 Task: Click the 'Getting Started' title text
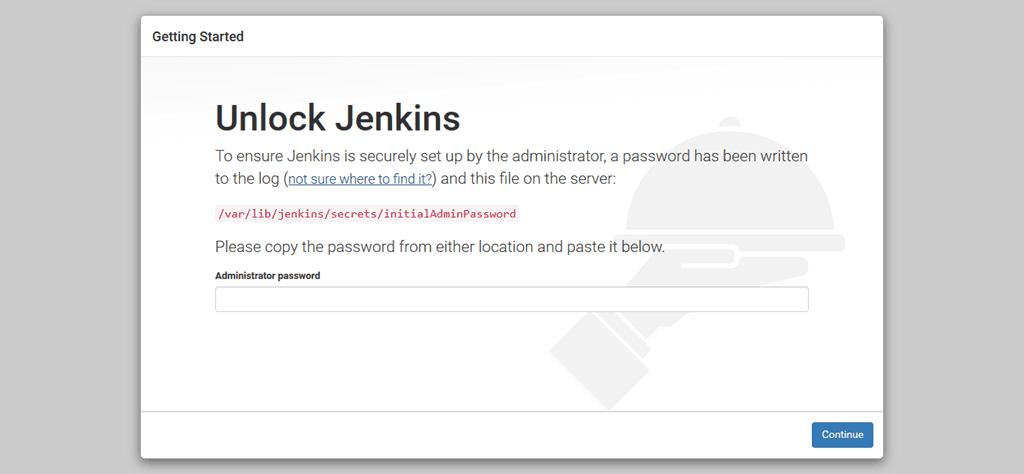(198, 37)
